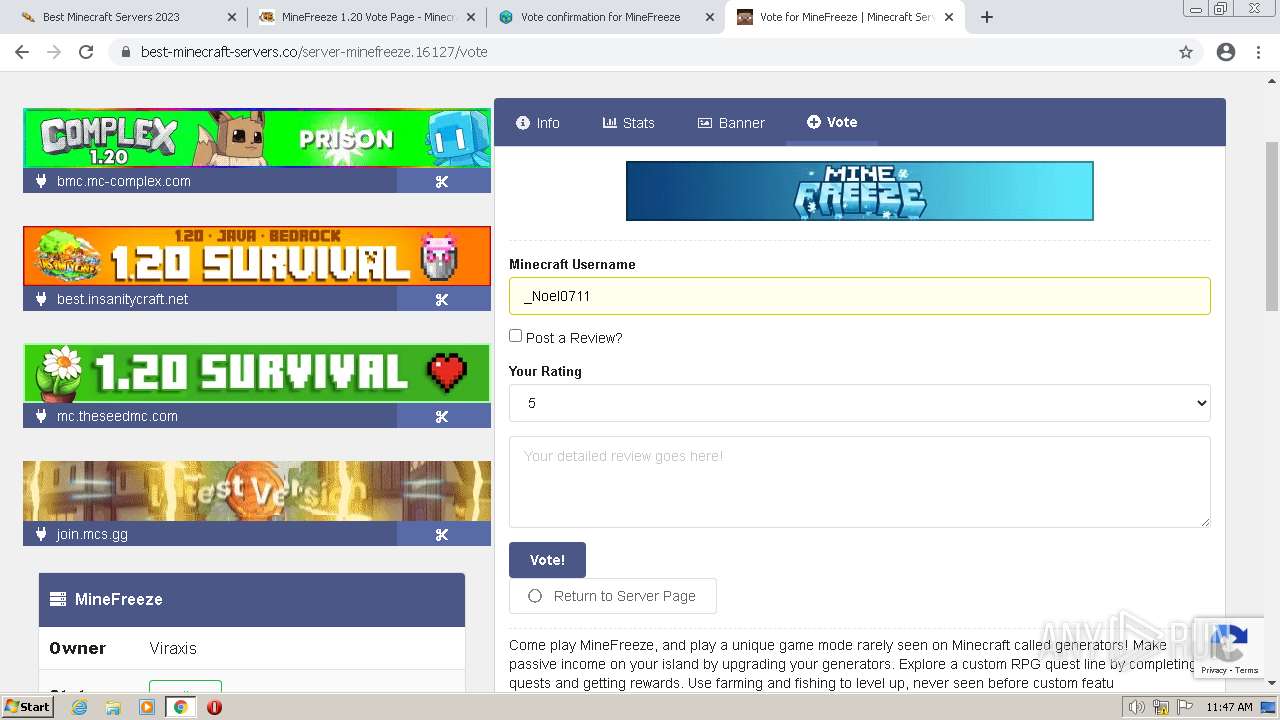Click the green 1.20 Survival banner
1280x720 pixels.
[257, 373]
